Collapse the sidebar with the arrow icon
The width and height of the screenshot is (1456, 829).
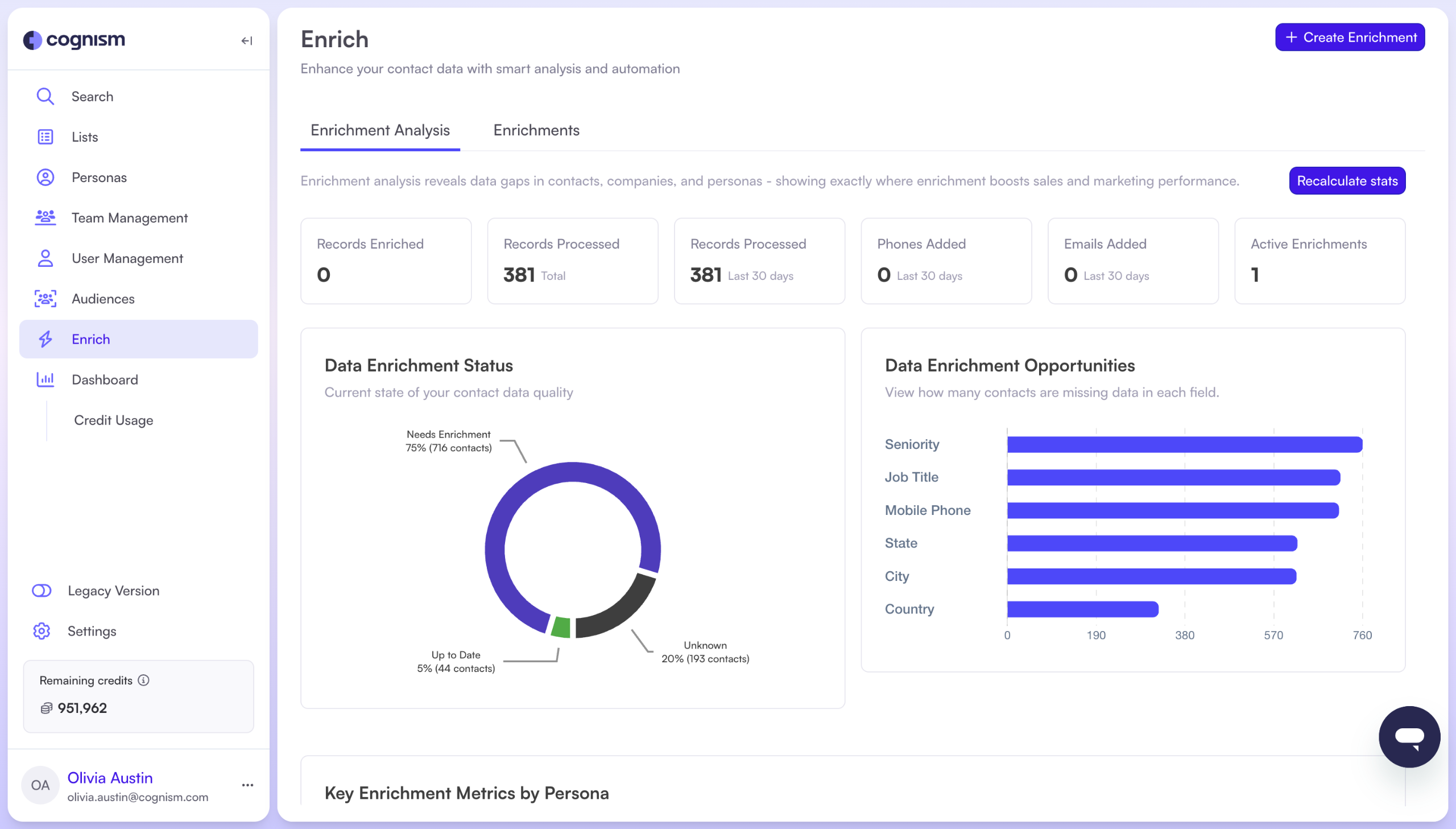(x=246, y=40)
